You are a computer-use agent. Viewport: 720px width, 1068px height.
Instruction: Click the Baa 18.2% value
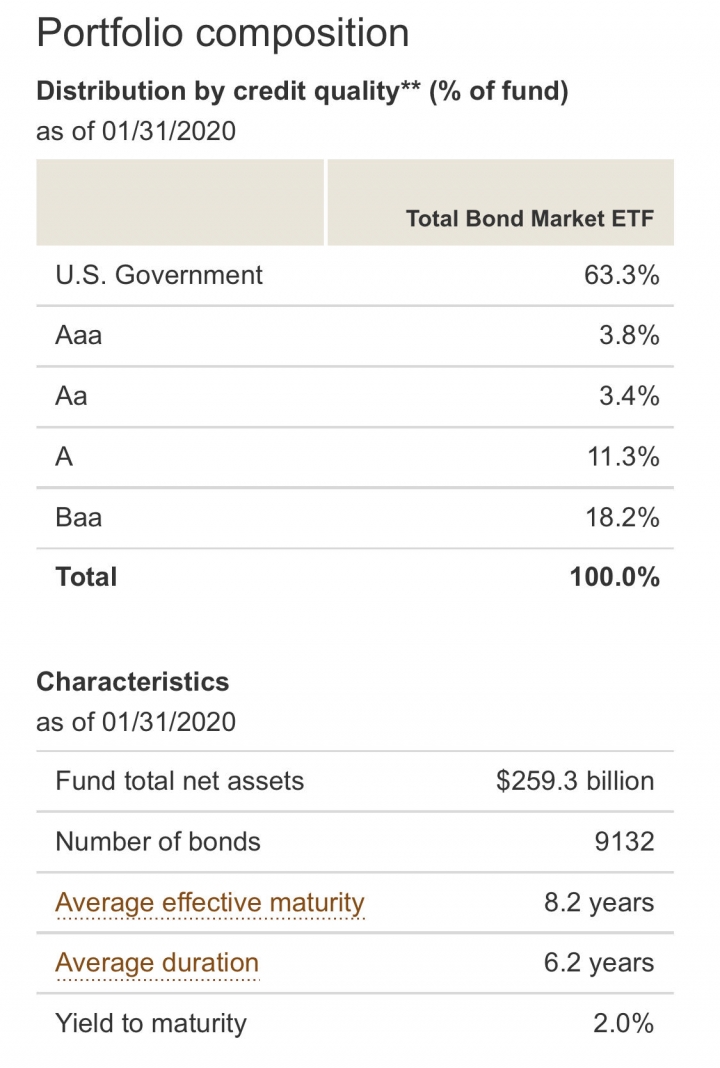[622, 517]
